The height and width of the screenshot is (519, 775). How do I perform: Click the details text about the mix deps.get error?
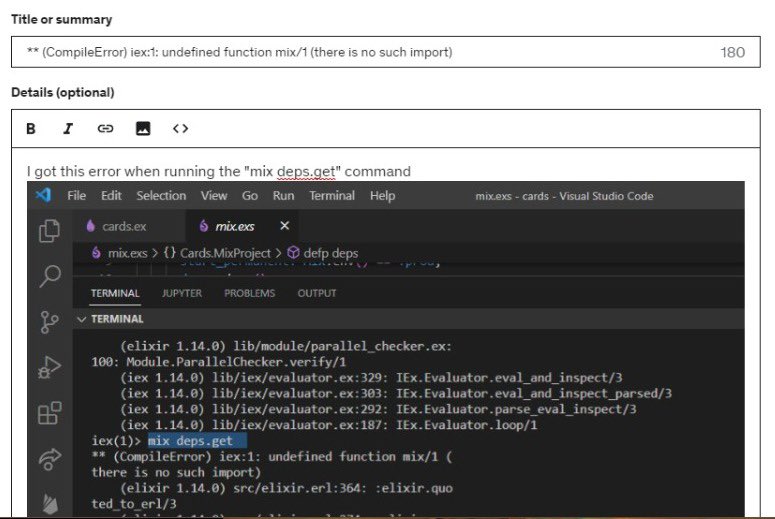coord(218,172)
